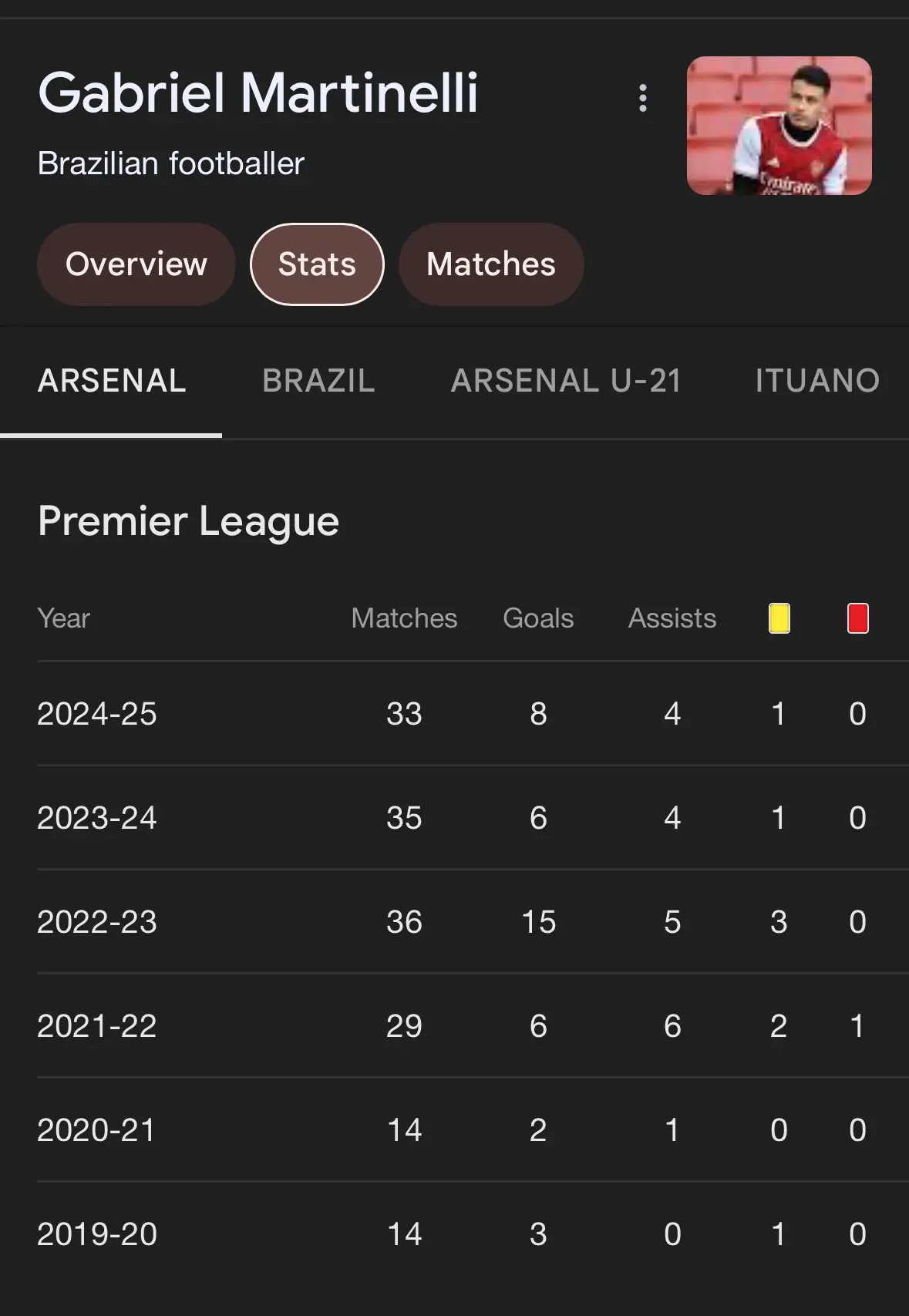Open Gabriel Martinelli's profile photo

(779, 126)
